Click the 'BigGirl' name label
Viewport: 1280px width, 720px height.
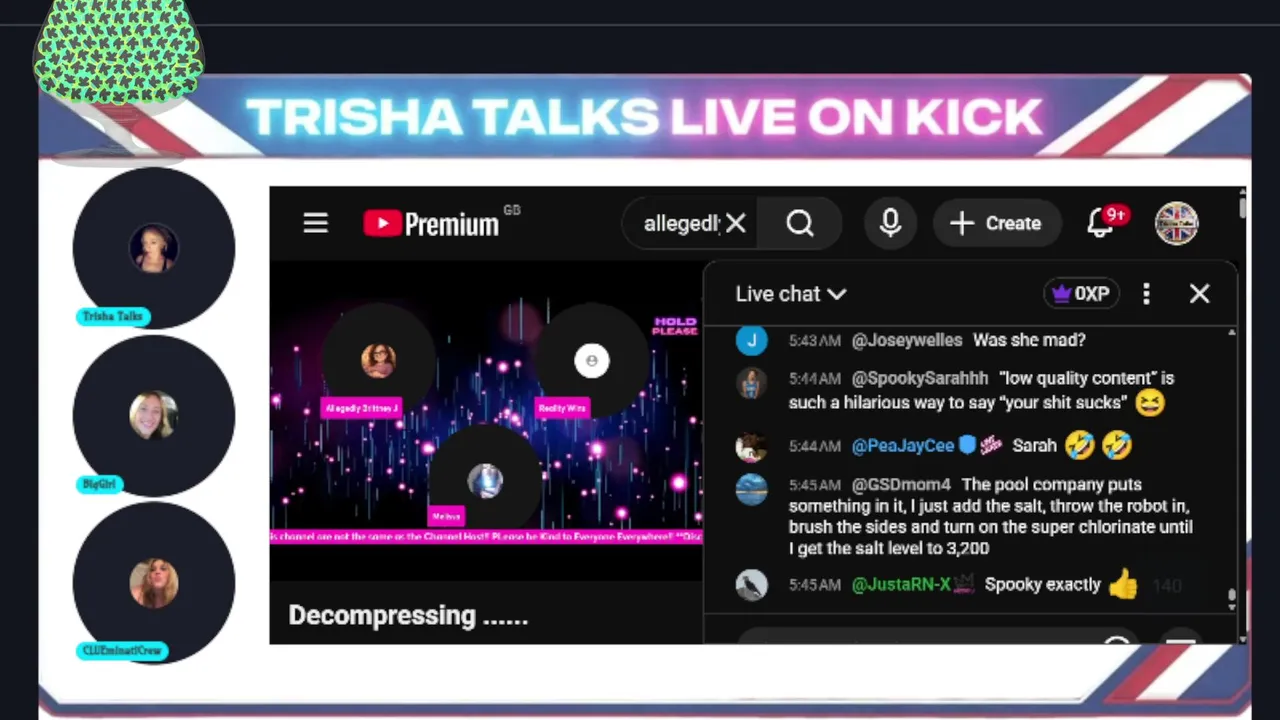pos(99,484)
